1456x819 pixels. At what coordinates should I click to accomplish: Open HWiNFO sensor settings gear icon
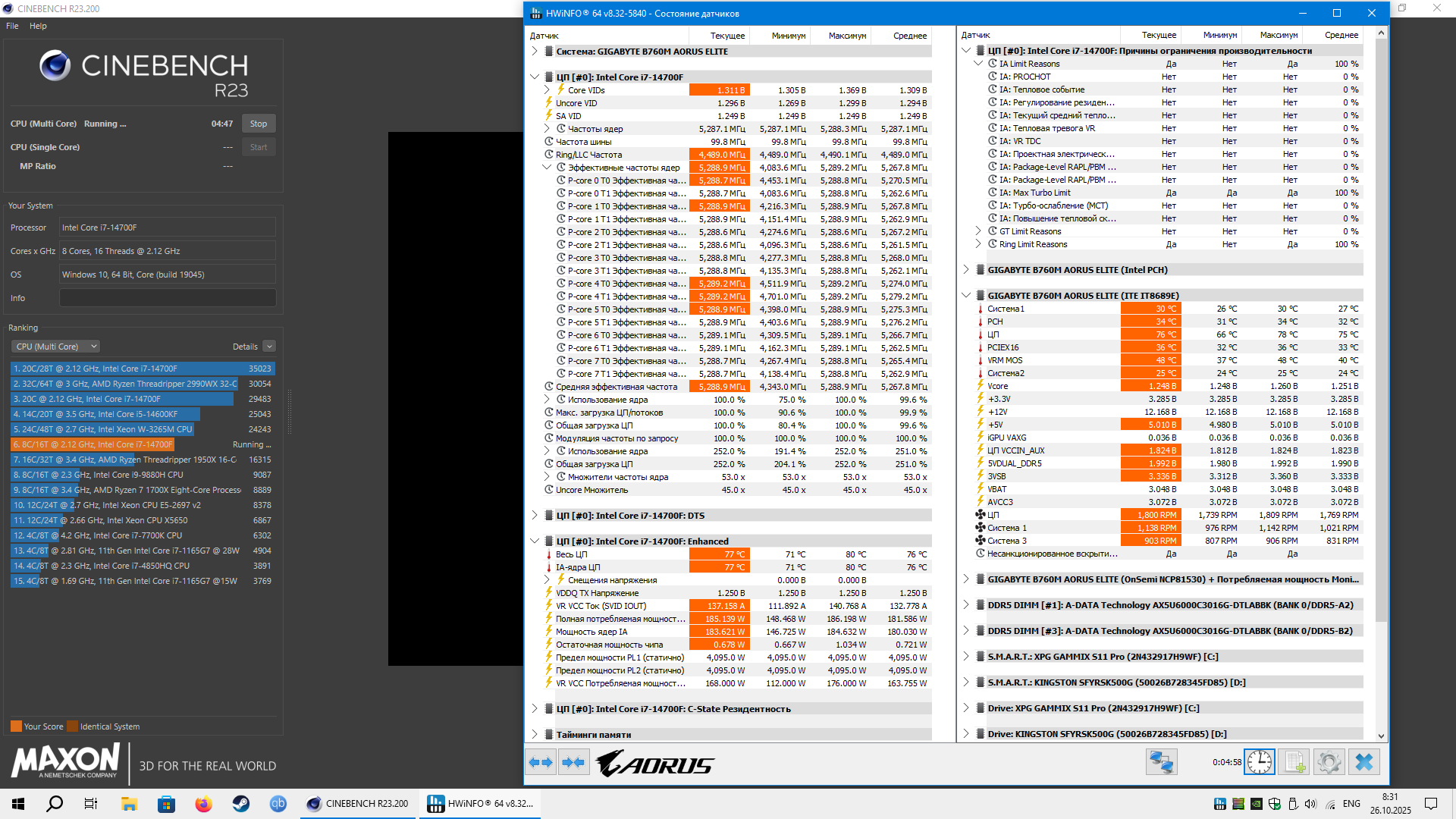click(x=1329, y=762)
